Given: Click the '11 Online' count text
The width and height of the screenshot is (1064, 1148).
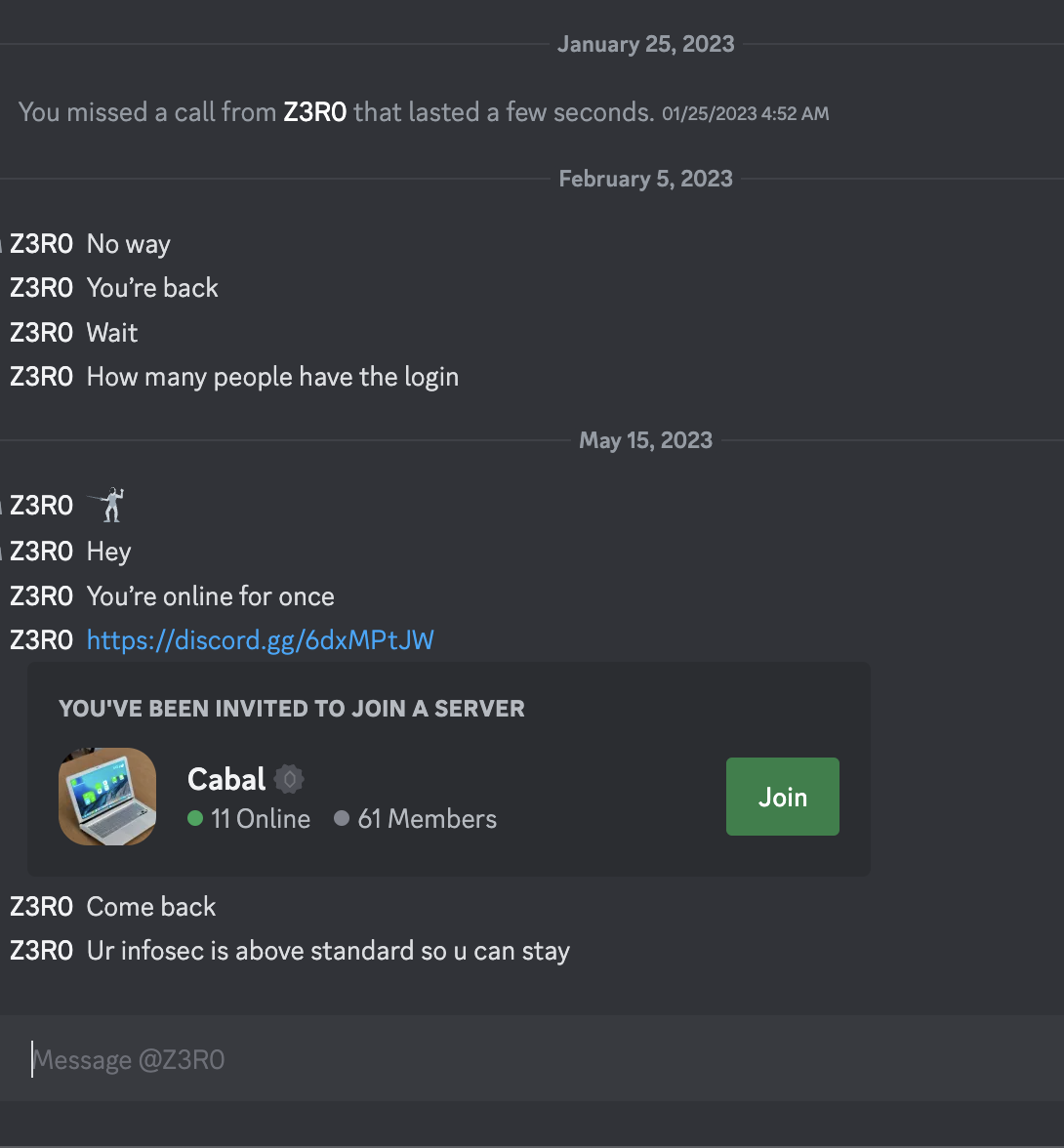Looking at the screenshot, I should [x=261, y=818].
